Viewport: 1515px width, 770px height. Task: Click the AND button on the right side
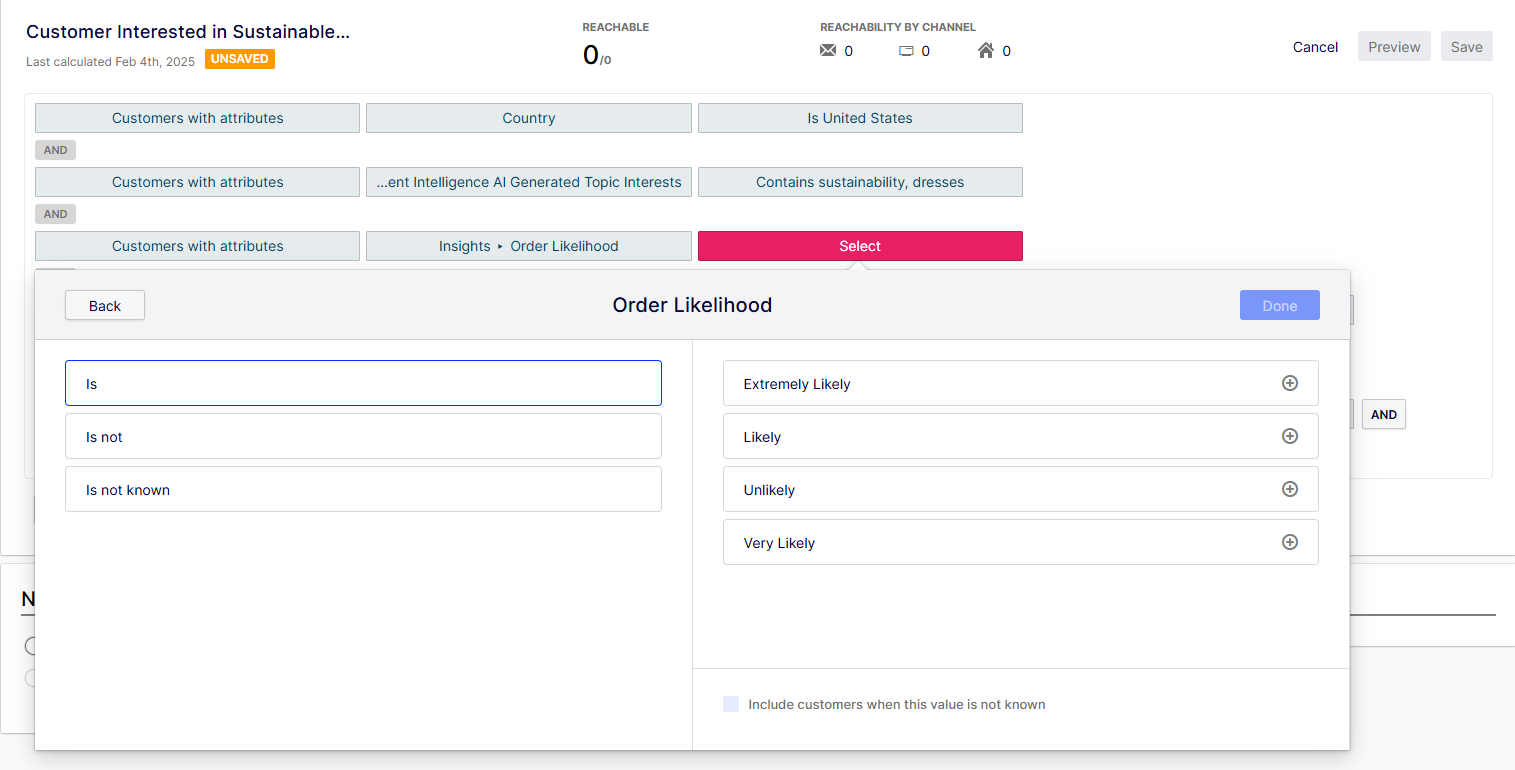tap(1384, 414)
